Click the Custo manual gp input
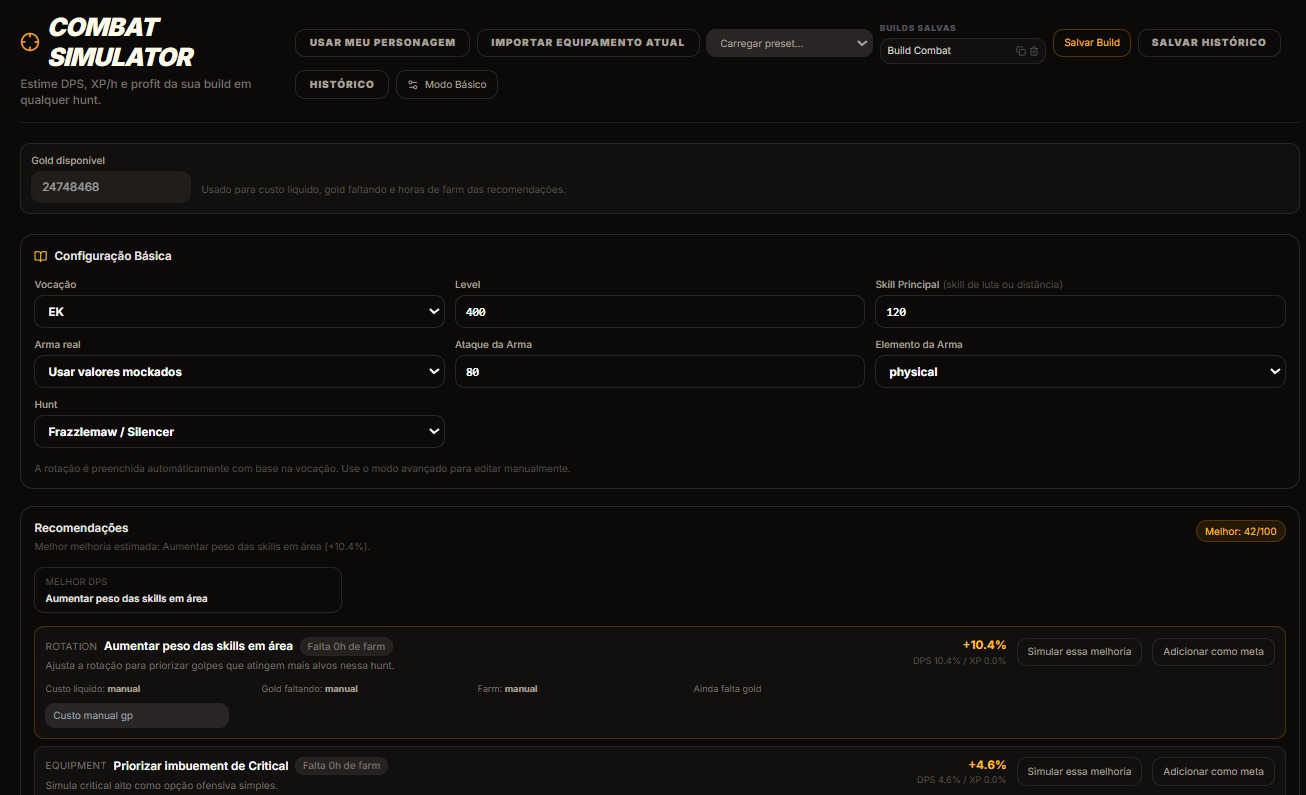1306x795 pixels. click(137, 716)
